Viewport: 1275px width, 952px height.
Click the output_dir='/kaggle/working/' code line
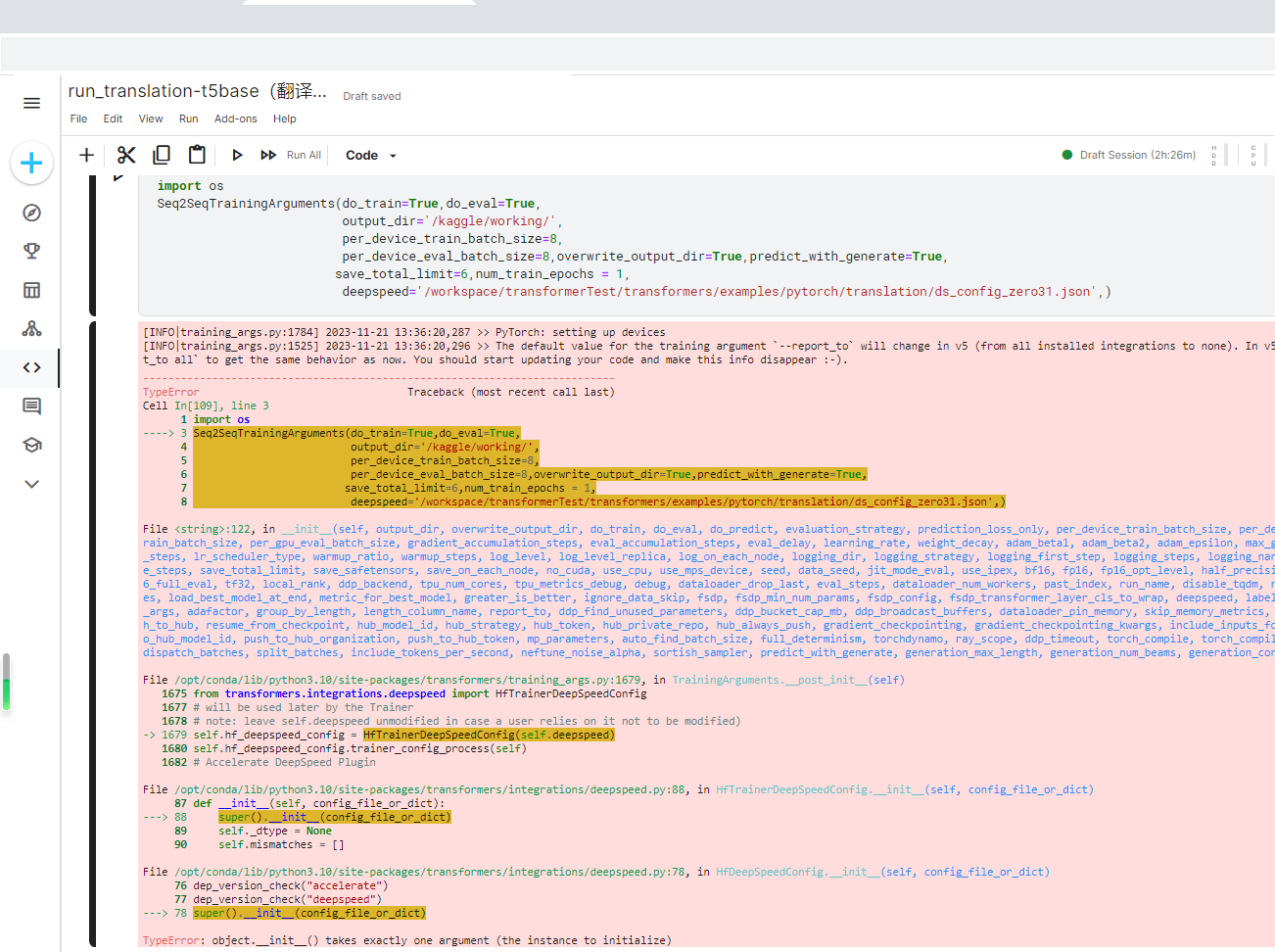click(x=451, y=221)
